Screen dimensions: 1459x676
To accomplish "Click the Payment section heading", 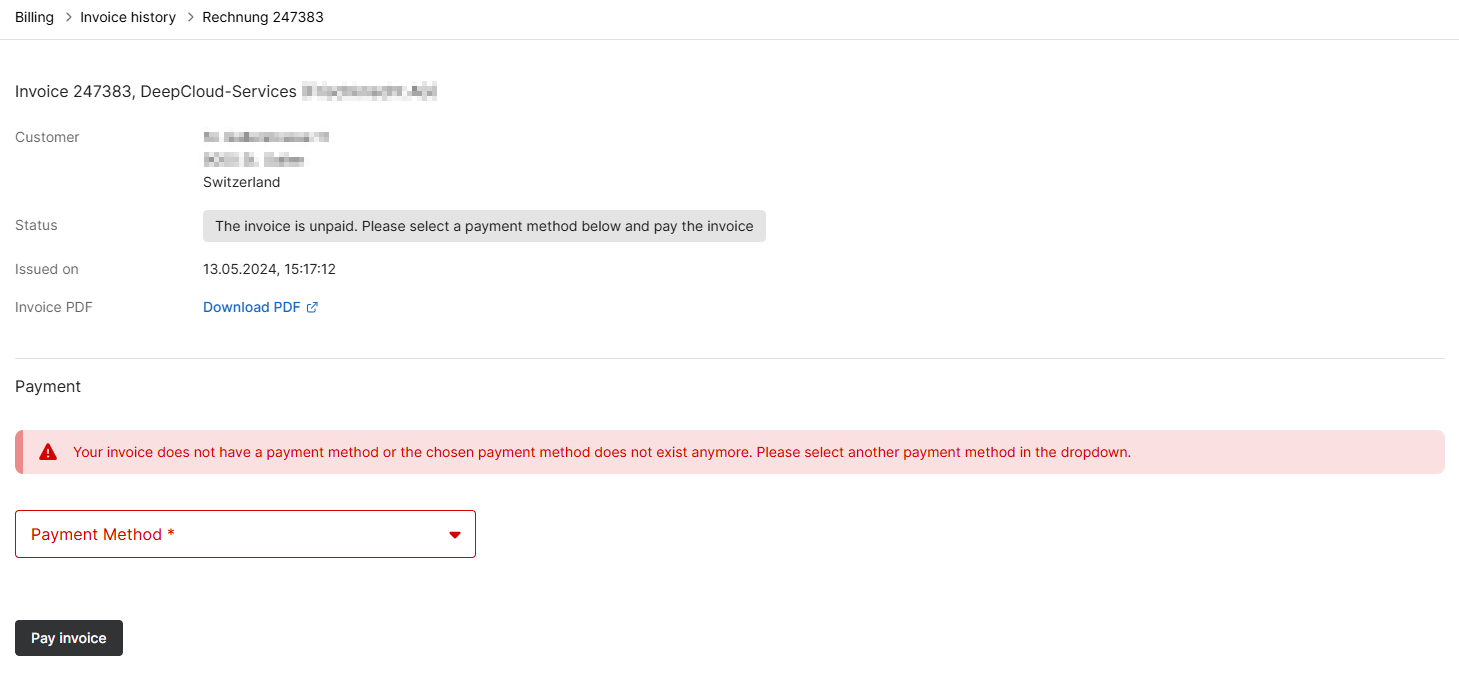I will [48, 386].
